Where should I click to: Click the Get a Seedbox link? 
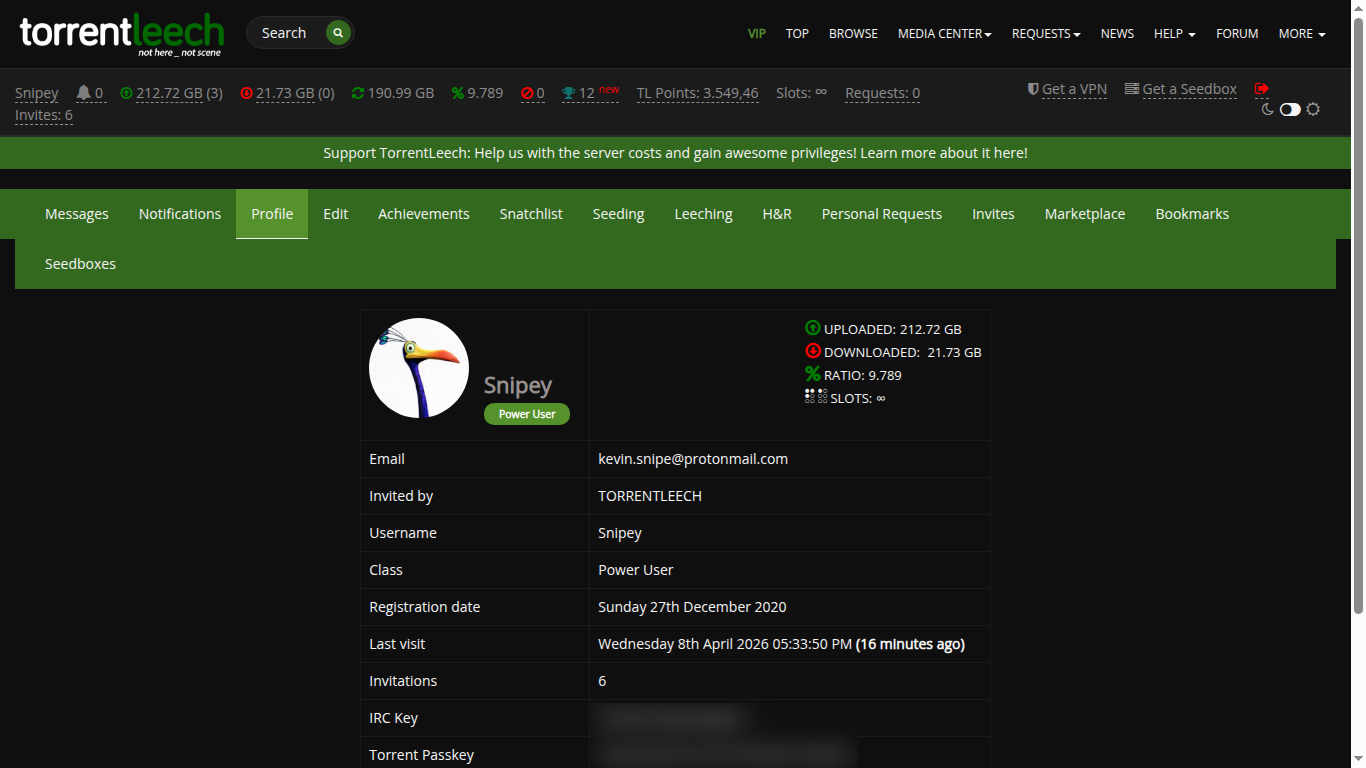pos(1190,89)
